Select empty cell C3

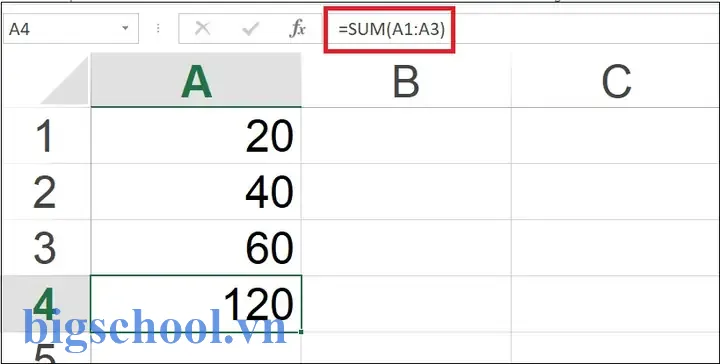[616, 247]
